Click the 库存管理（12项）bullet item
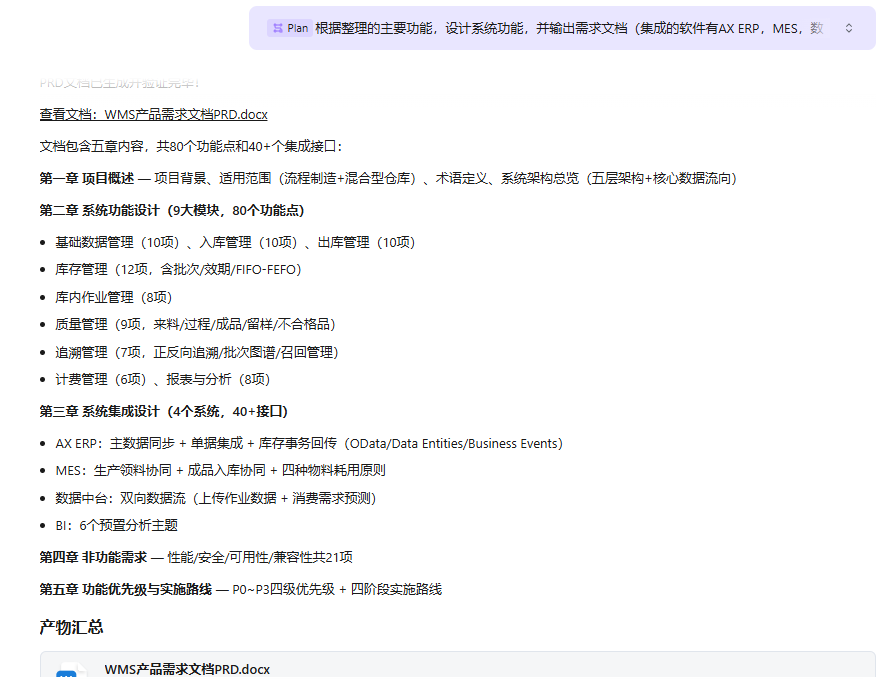 (178, 270)
